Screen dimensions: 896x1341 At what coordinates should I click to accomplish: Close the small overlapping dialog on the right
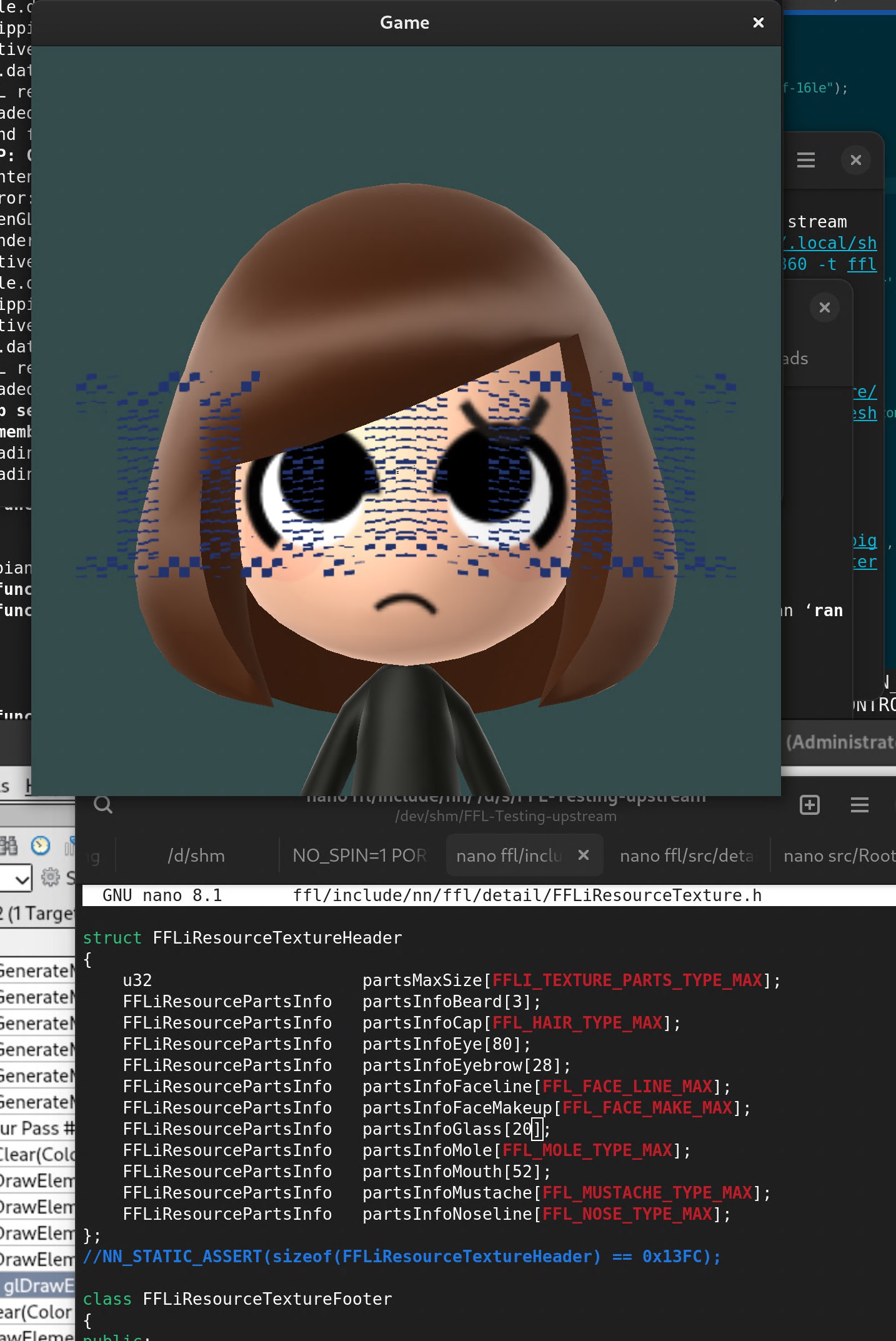tap(824, 307)
